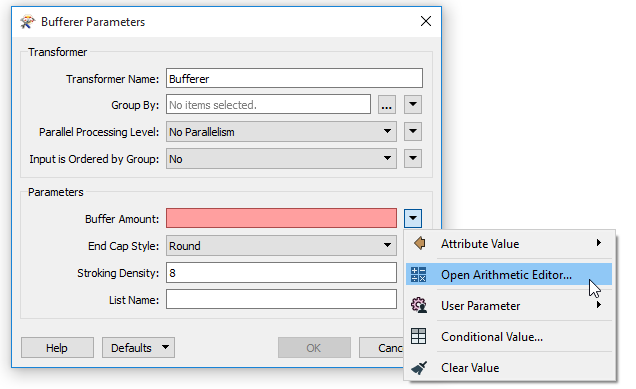Click the User Parameter gear icon
The image size is (636, 389).
(419, 305)
